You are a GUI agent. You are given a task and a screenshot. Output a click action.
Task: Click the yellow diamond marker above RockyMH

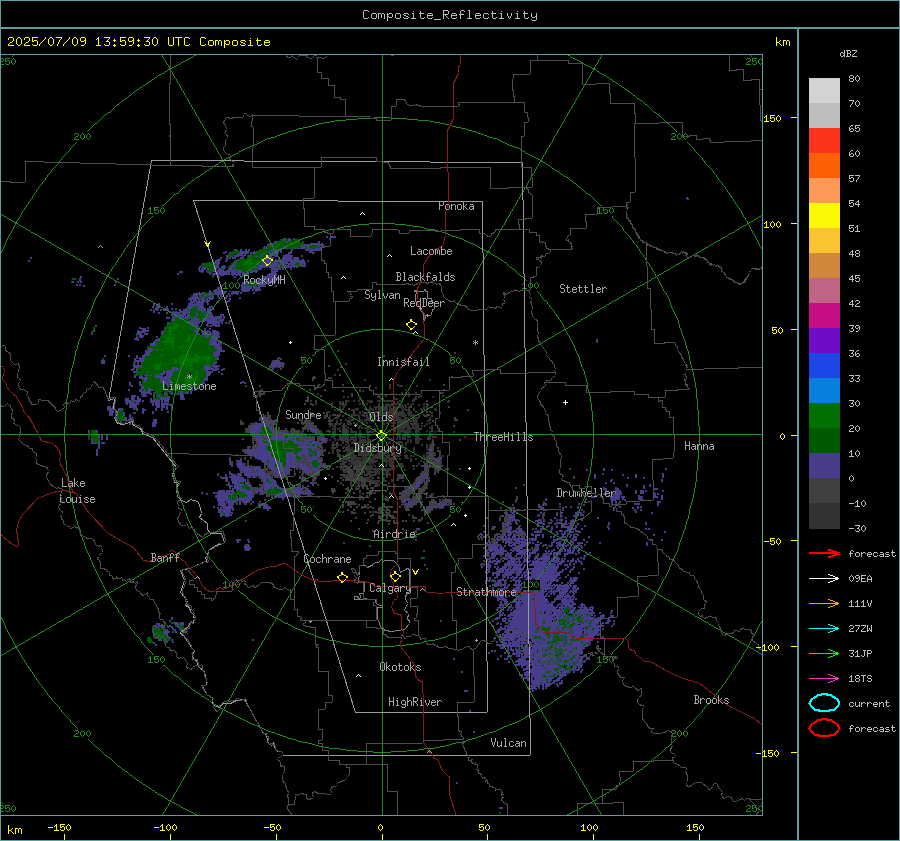click(267, 261)
